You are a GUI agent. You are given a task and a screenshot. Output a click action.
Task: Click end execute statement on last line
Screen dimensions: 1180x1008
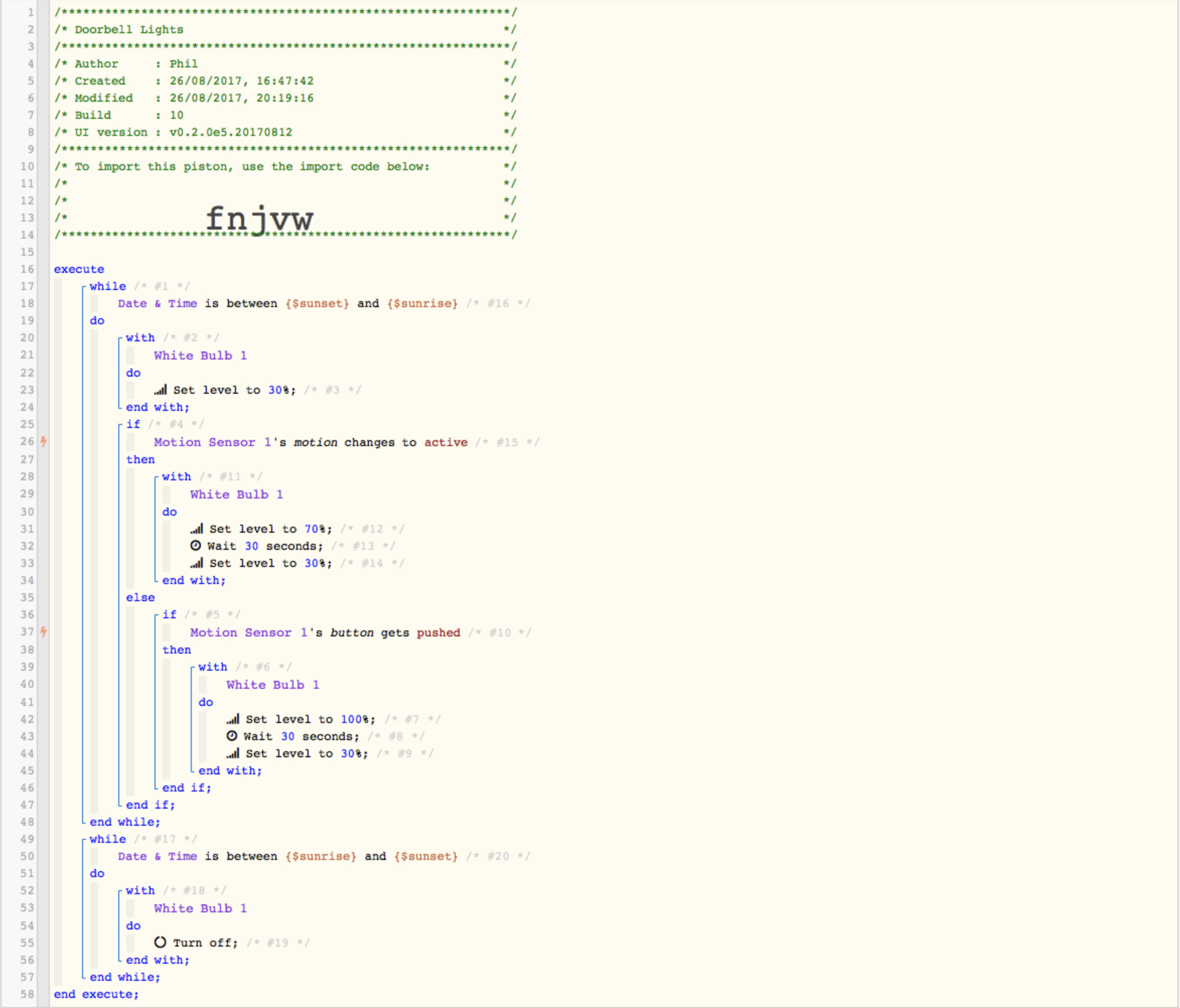tap(96, 994)
